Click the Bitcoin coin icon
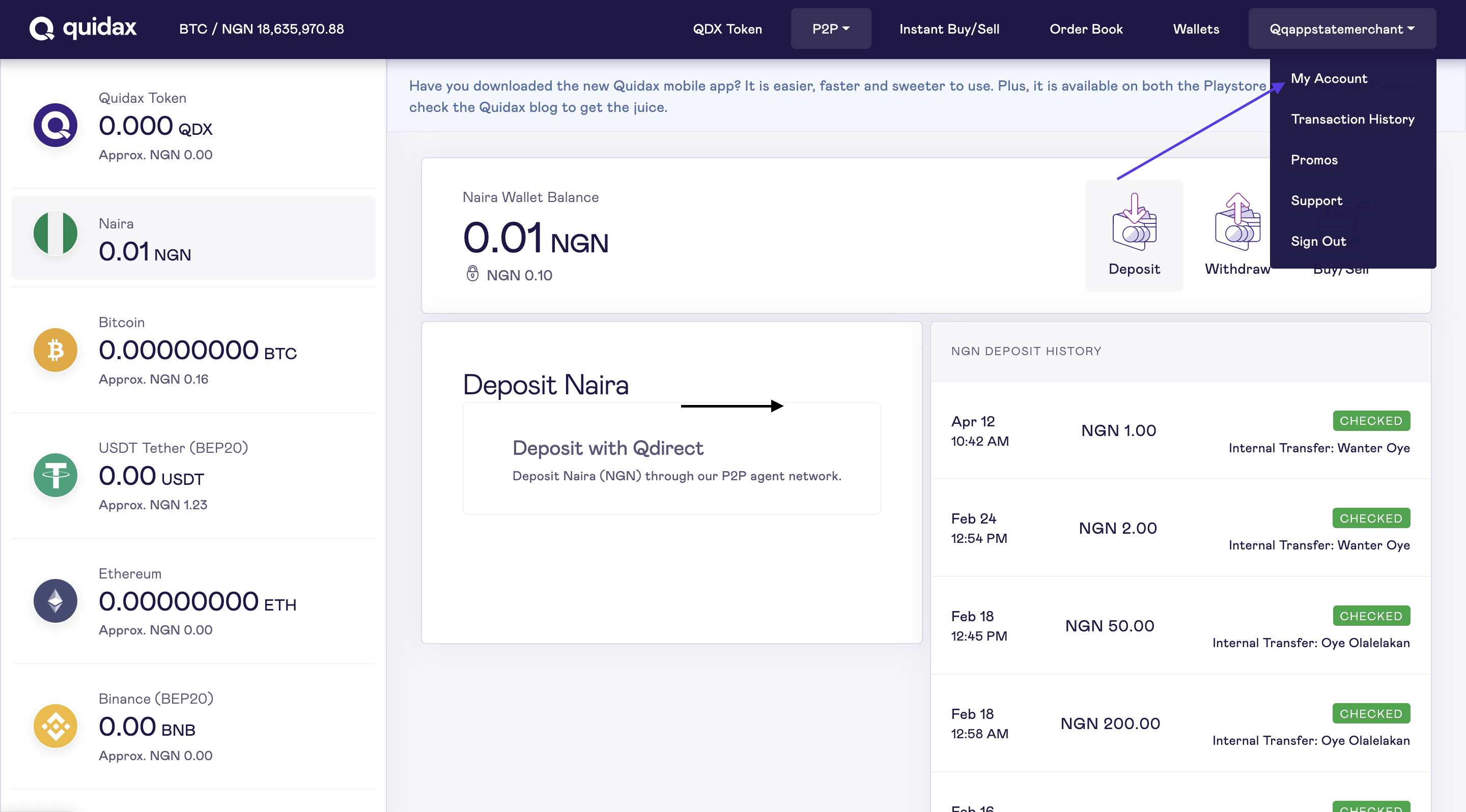 click(55, 350)
